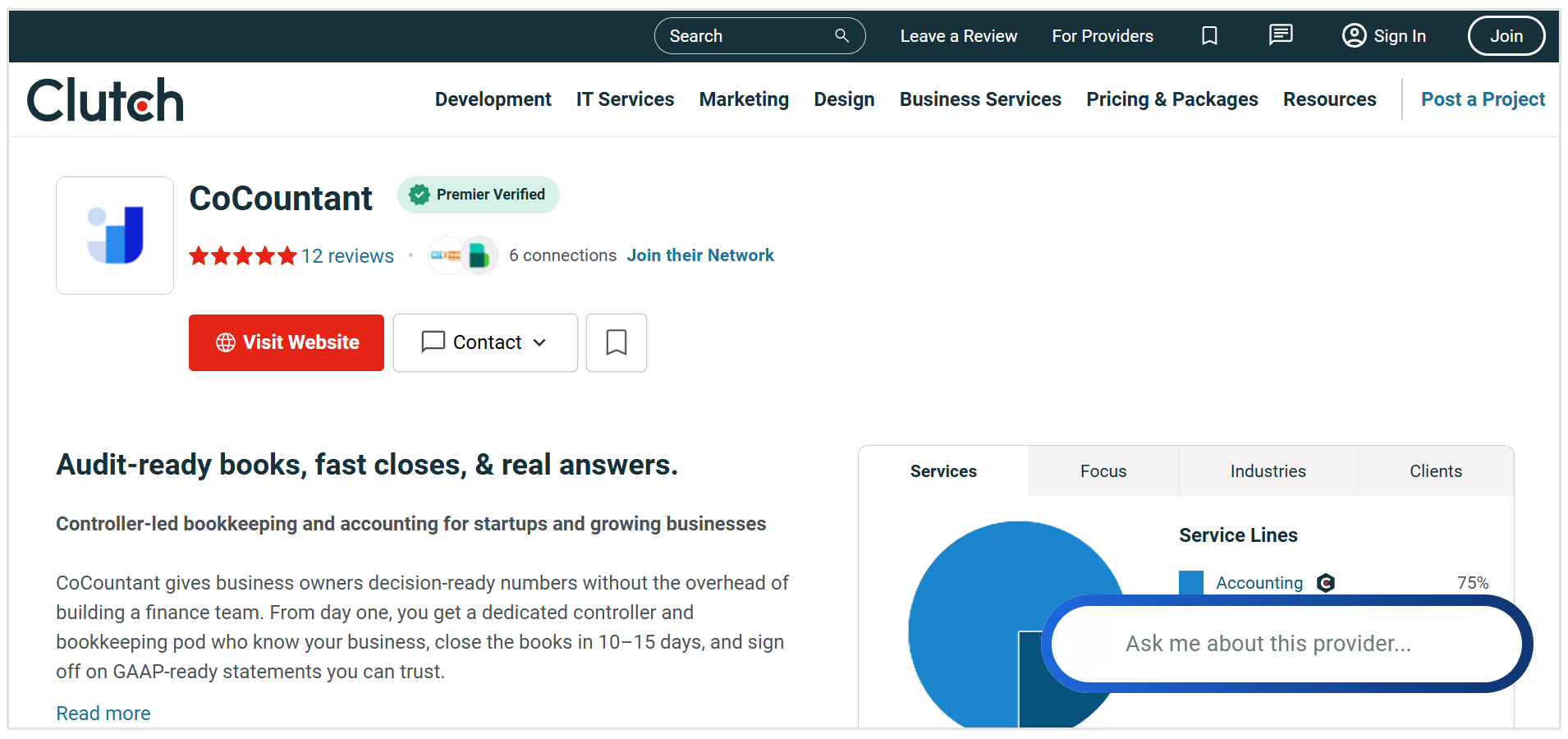Click the Clutch logo
The height and width of the screenshot is (739, 1568).
[105, 100]
